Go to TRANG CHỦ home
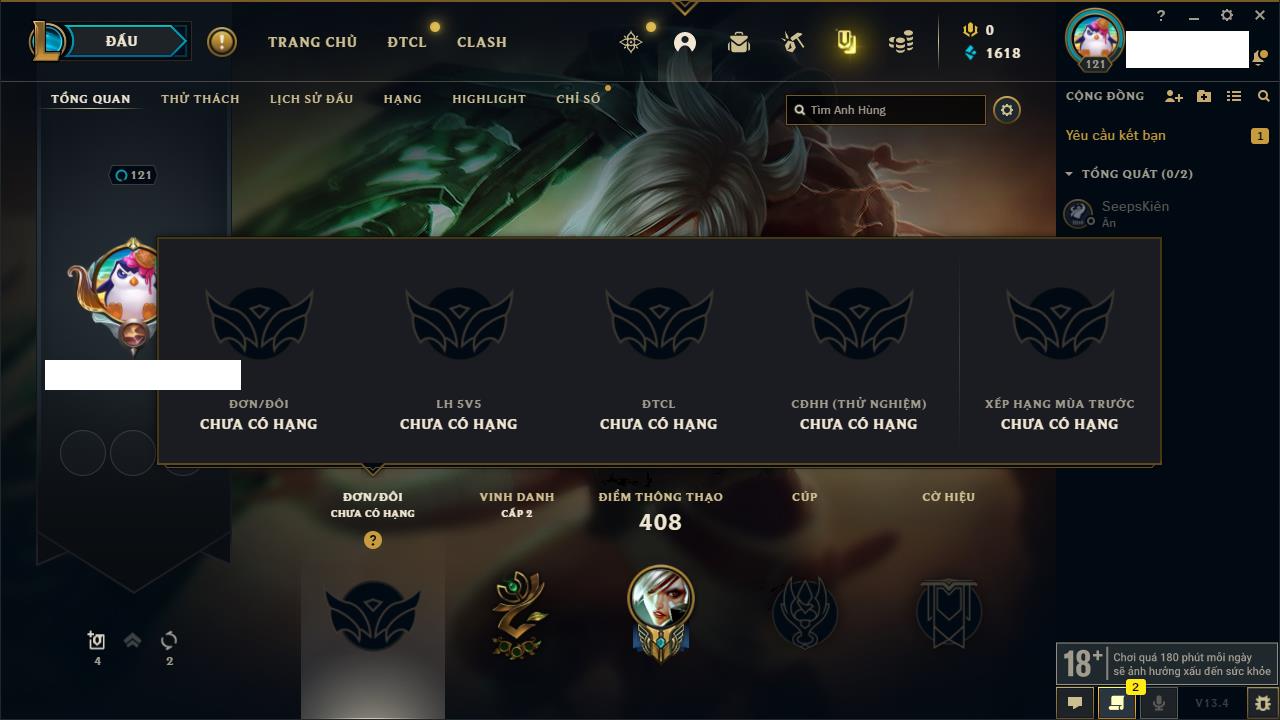The width and height of the screenshot is (1280, 720). point(312,42)
